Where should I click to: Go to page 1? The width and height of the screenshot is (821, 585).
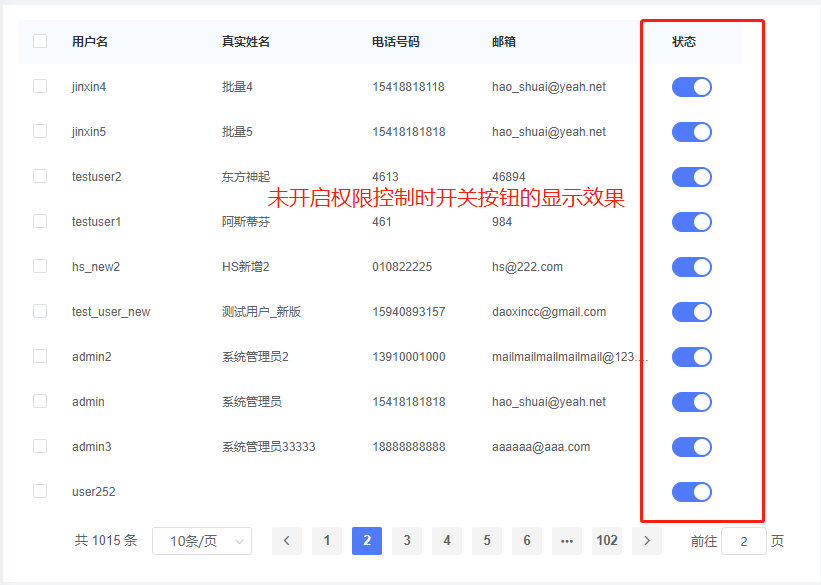pos(327,541)
